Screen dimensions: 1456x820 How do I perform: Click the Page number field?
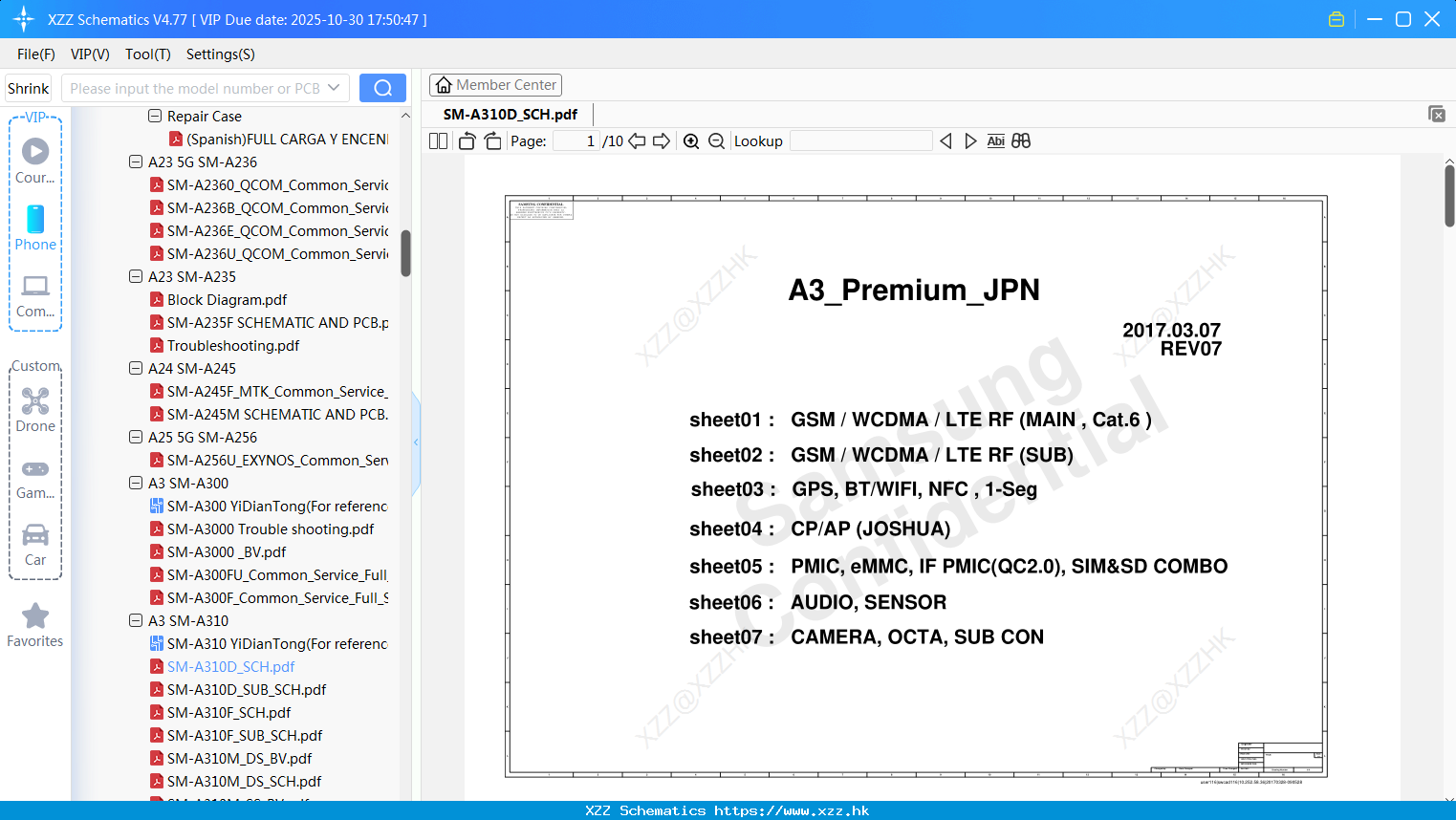[576, 141]
